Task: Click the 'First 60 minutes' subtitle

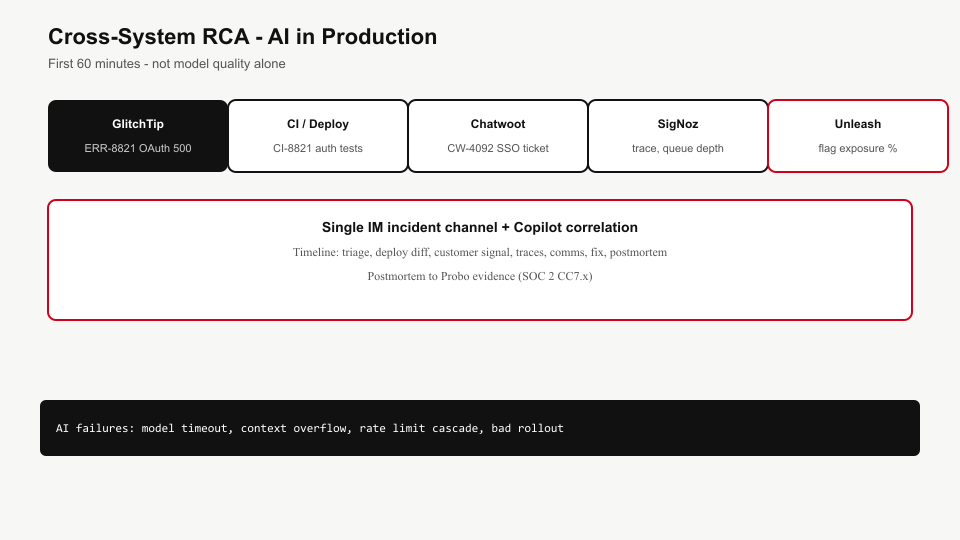Action: pos(167,64)
